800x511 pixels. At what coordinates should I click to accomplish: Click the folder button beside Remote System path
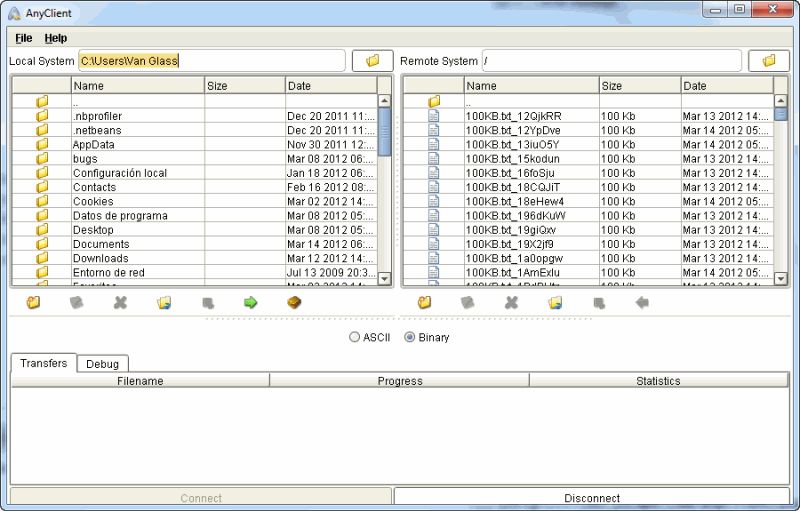[768, 61]
